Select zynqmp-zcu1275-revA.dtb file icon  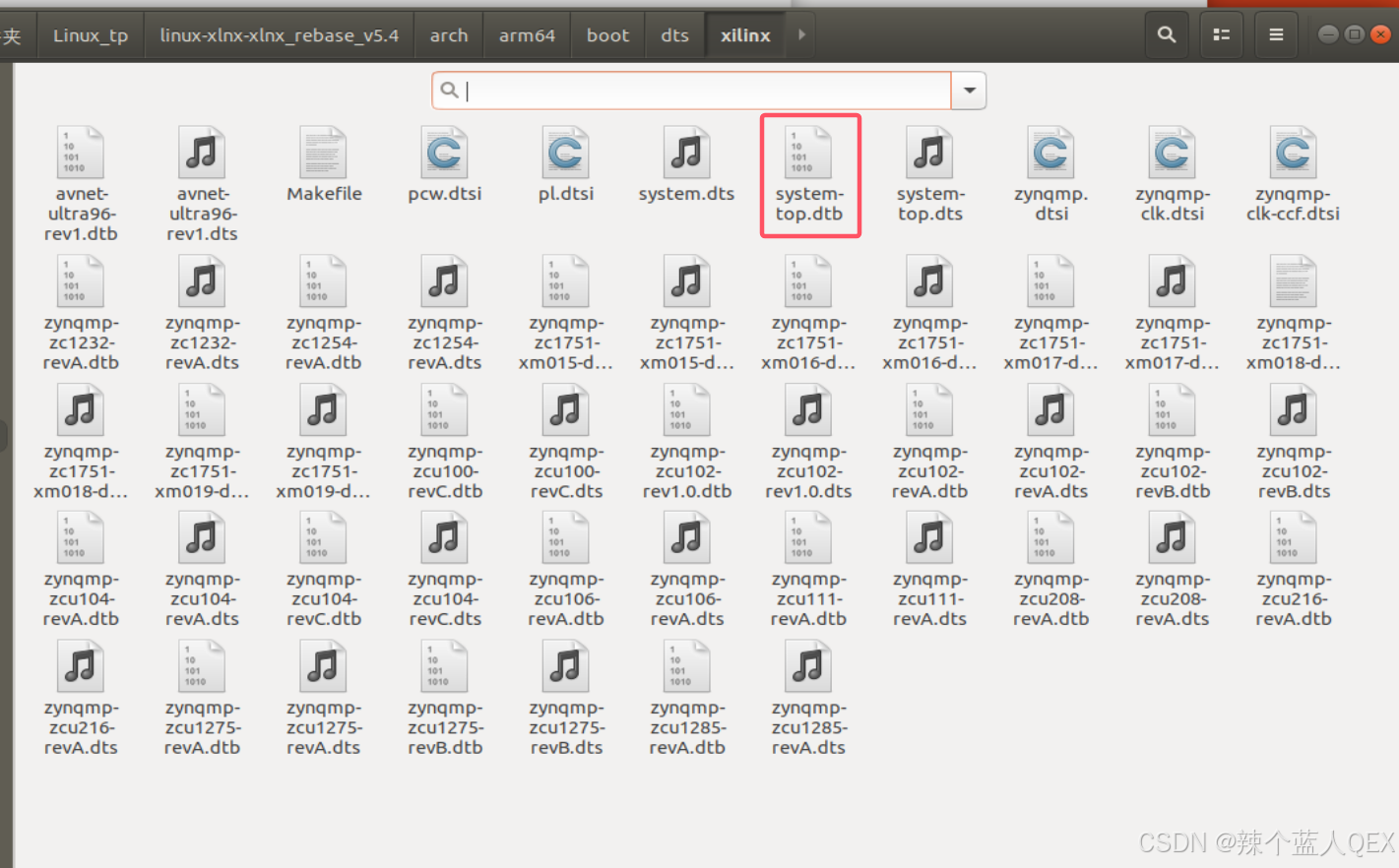202,666
